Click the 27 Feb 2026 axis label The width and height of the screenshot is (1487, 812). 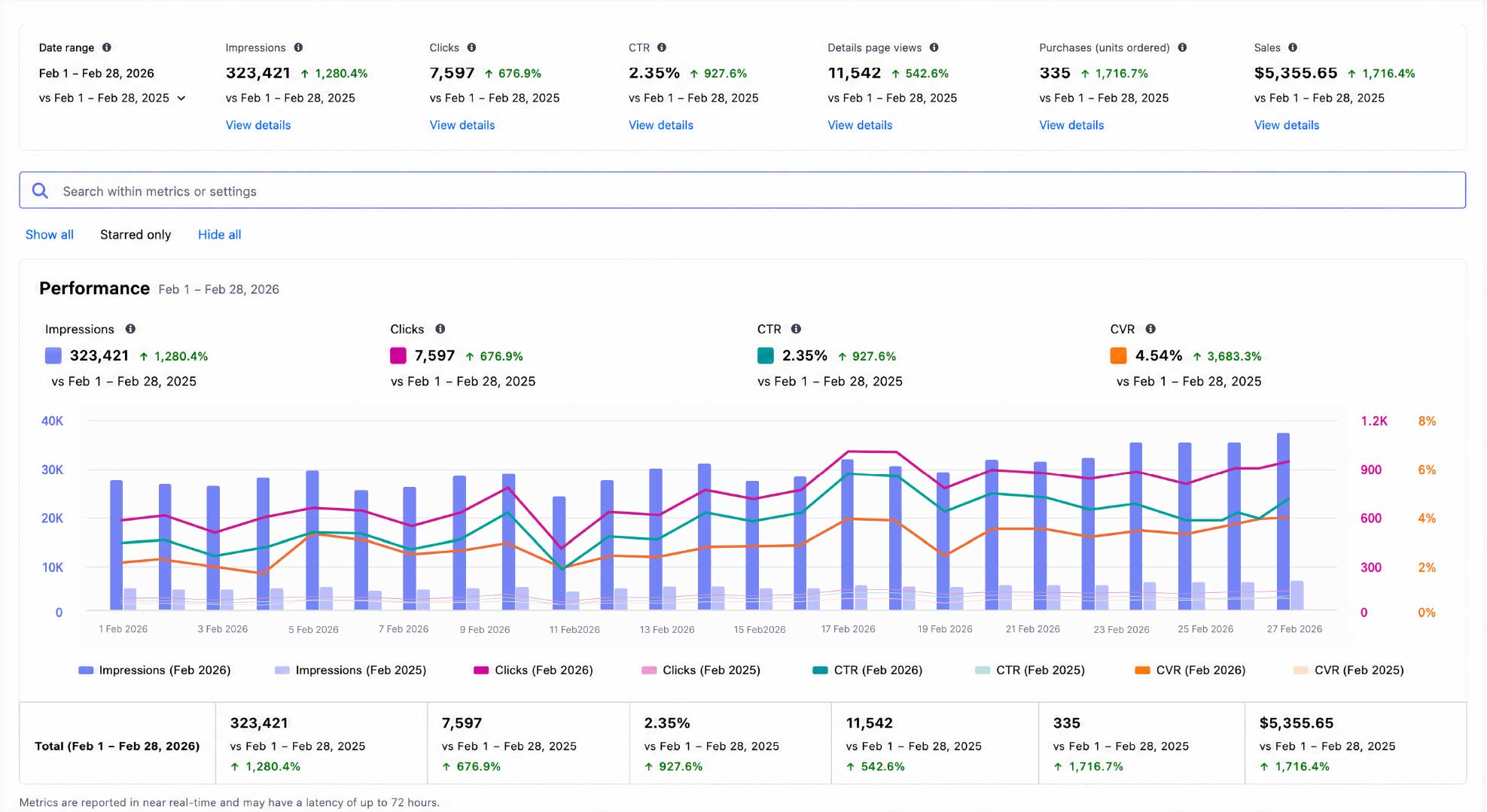(x=1294, y=629)
